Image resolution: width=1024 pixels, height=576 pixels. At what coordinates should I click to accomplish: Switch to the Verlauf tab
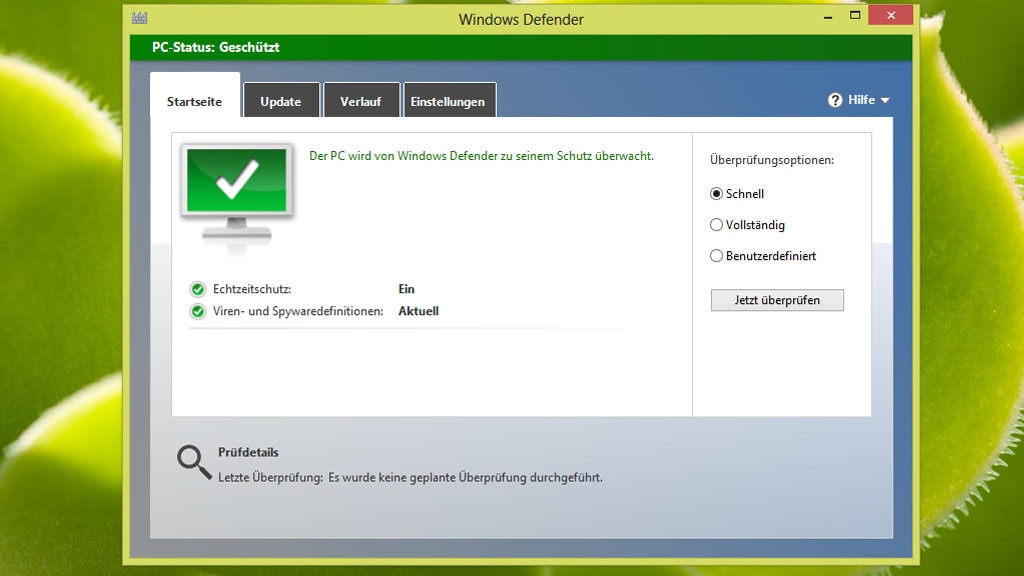(361, 100)
